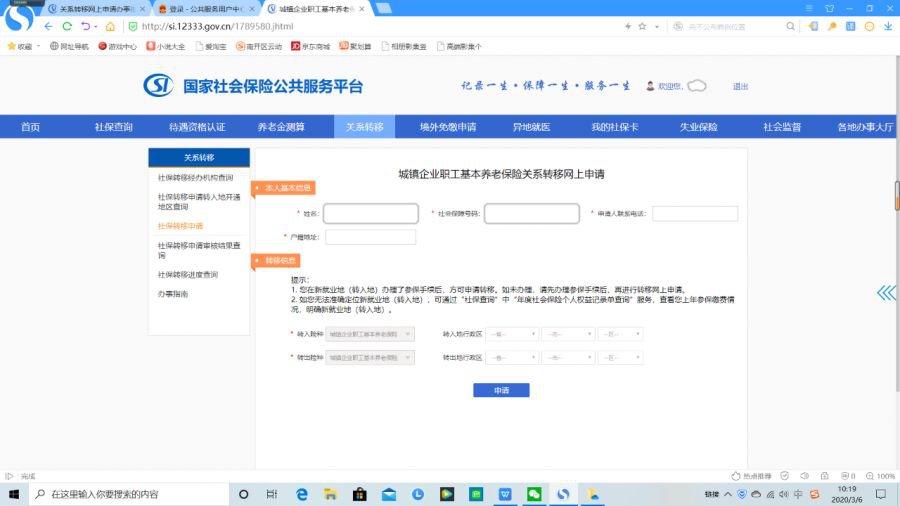Click the 退出 logout link
Image resolution: width=900 pixels, height=506 pixels.
click(x=740, y=87)
